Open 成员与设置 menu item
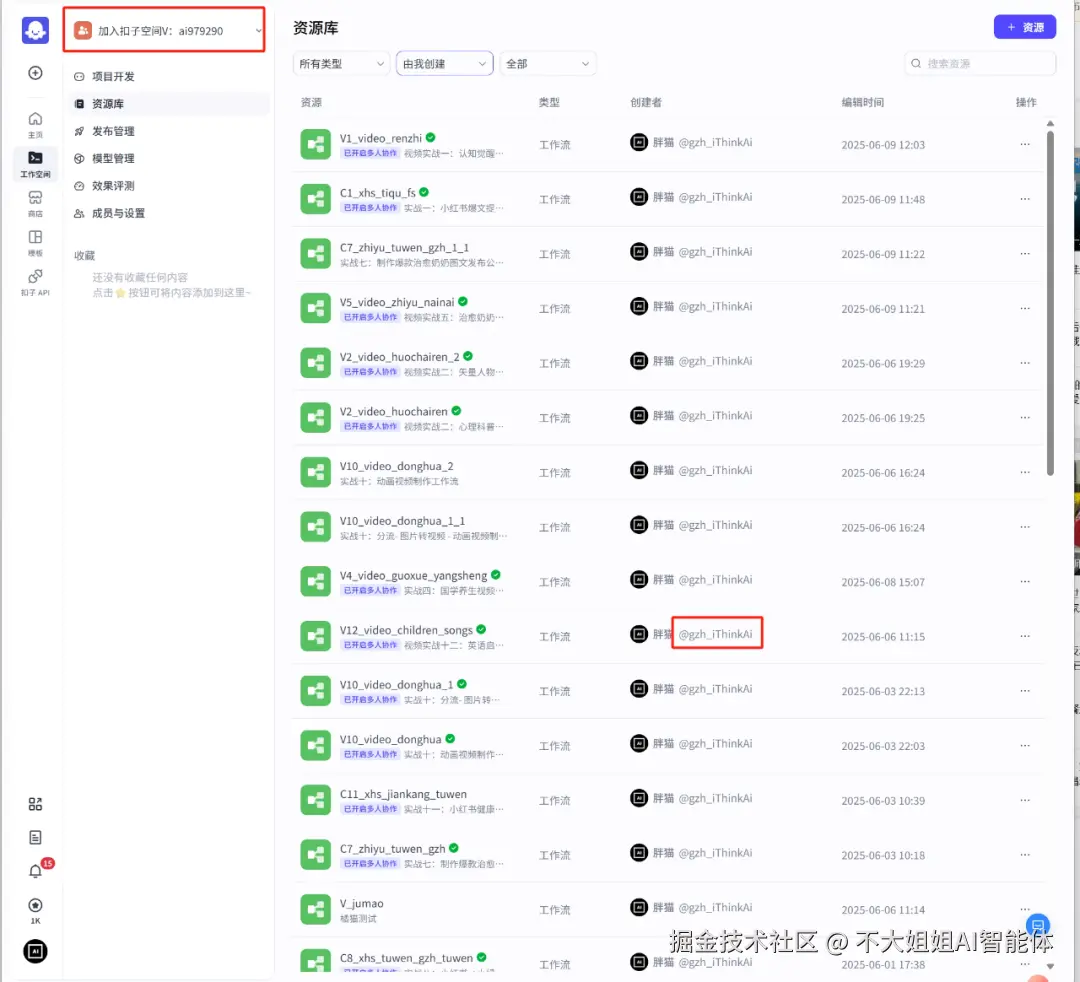The width and height of the screenshot is (1080, 982). [x=120, y=213]
